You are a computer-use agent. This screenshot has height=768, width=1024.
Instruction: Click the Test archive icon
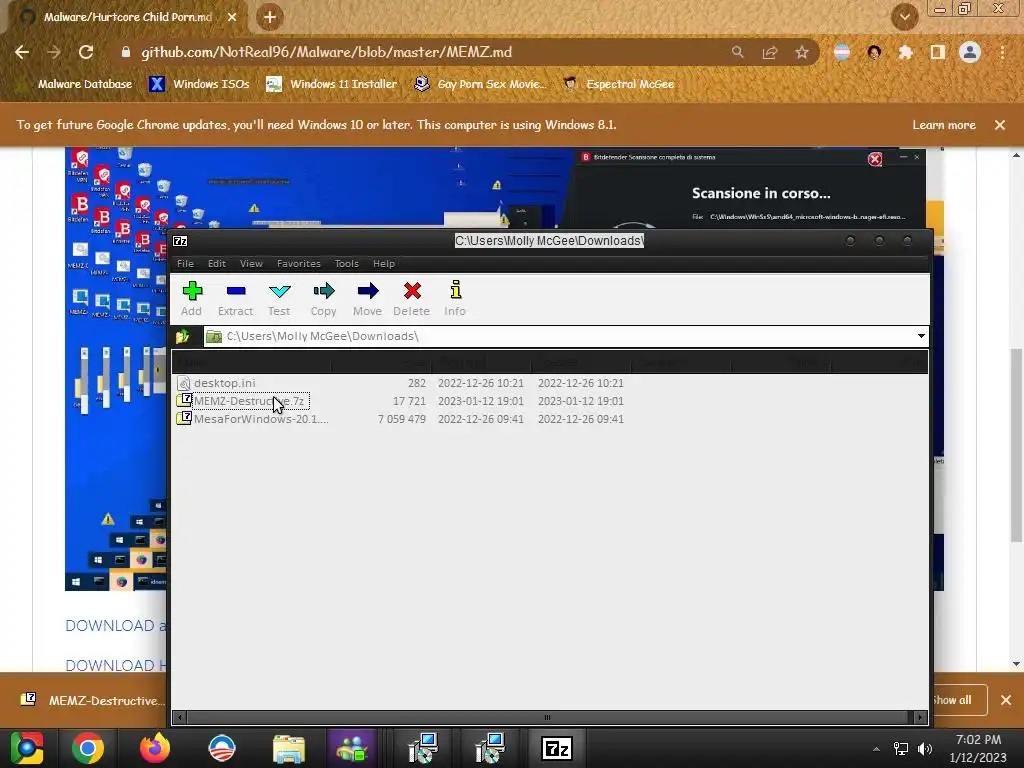pos(280,298)
